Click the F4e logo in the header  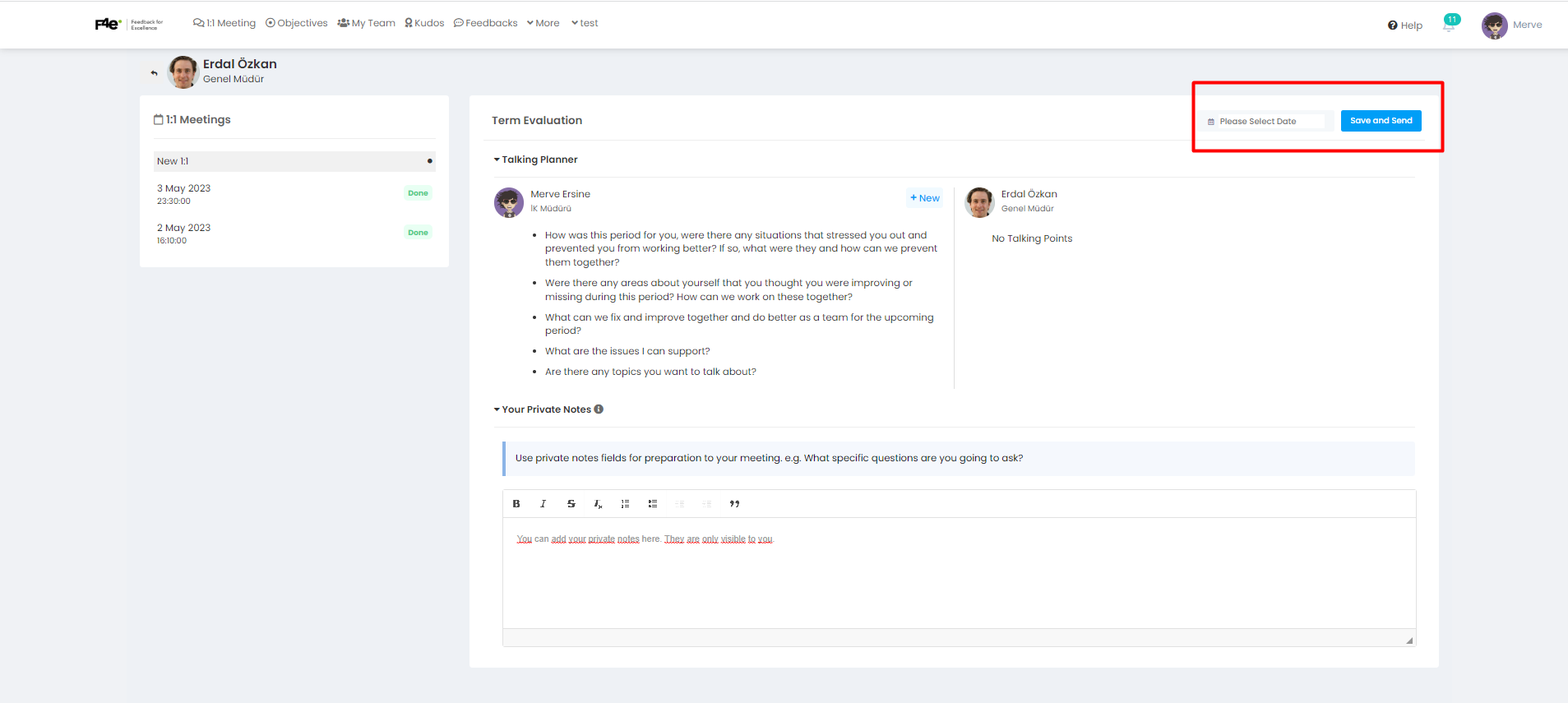point(129,24)
